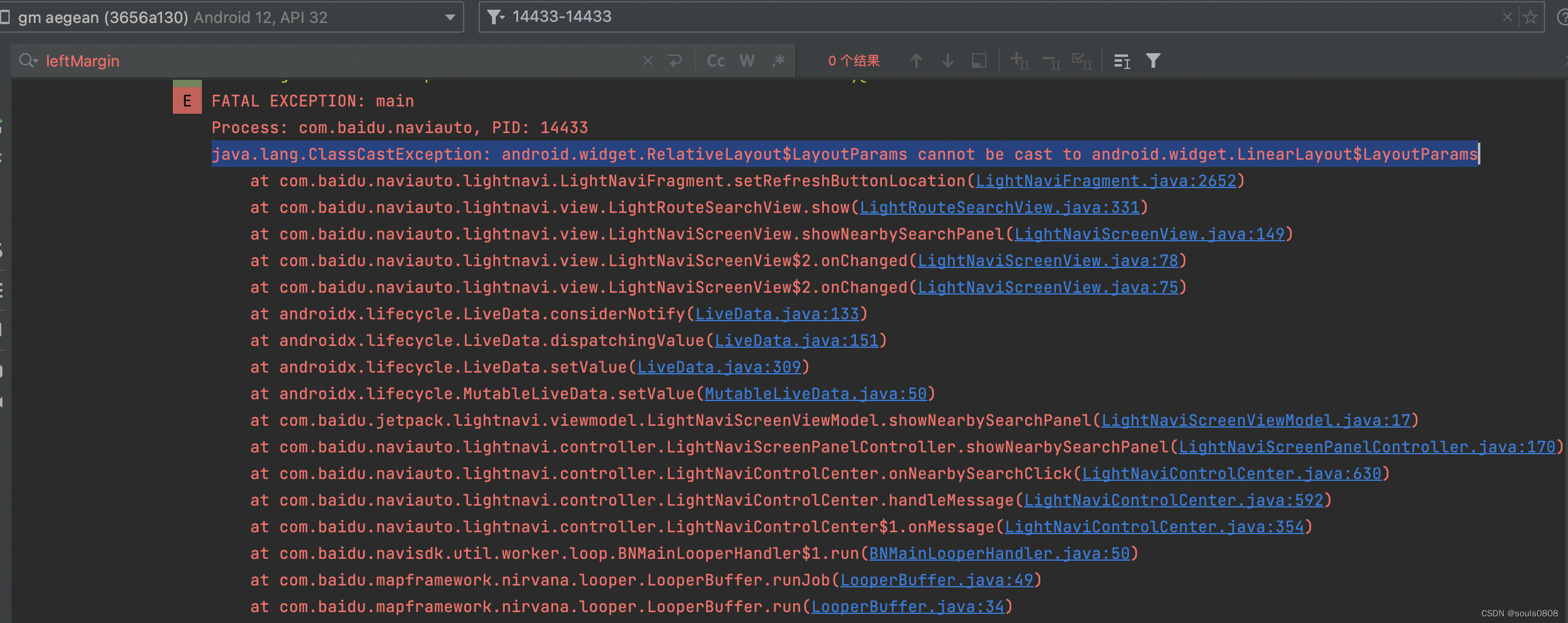Open LightNaviScreenView.java:75 link
The image size is (1568, 623).
pyautogui.click(x=1048, y=287)
